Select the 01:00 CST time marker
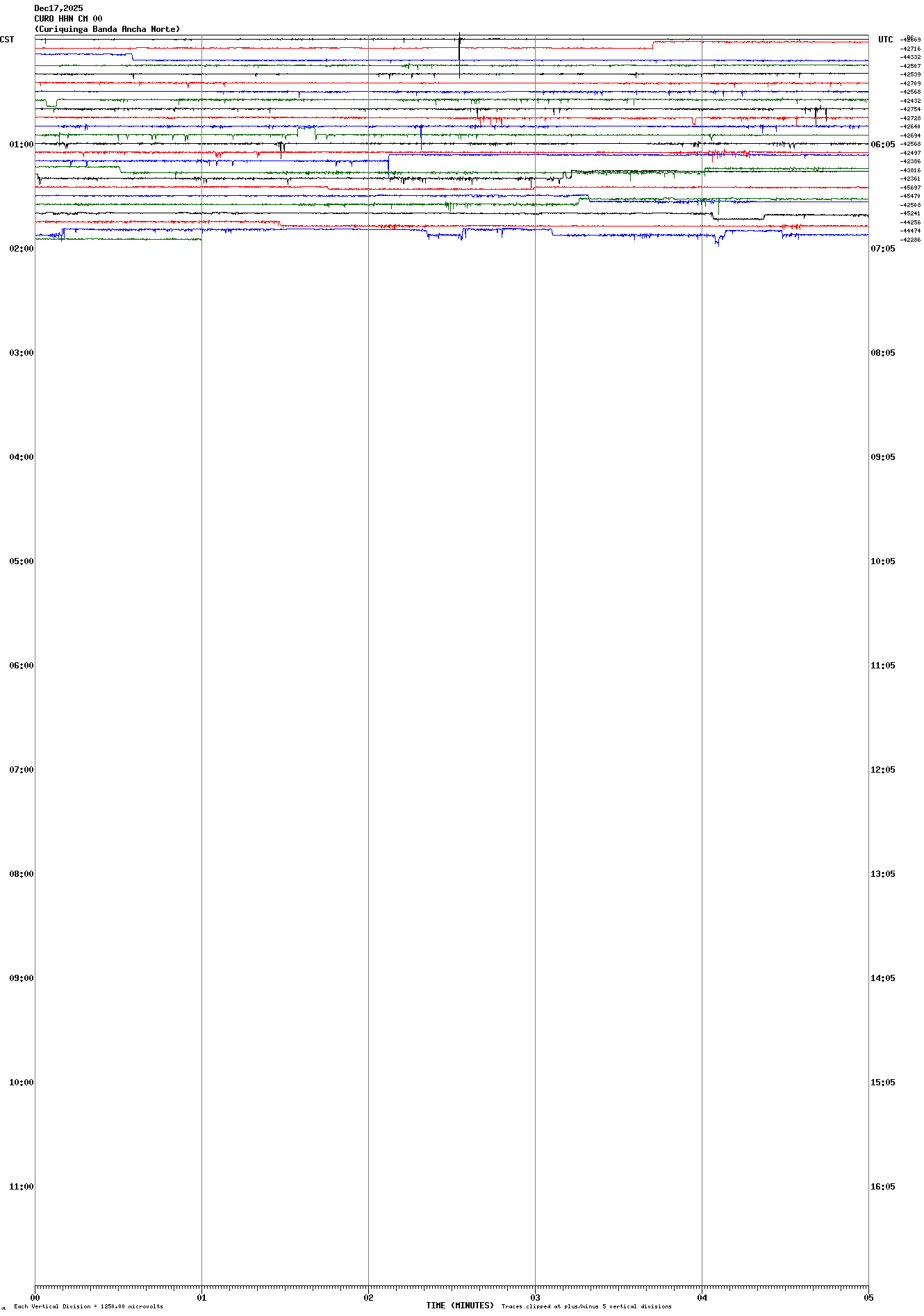This screenshot has height=1316, width=924. tap(21, 145)
